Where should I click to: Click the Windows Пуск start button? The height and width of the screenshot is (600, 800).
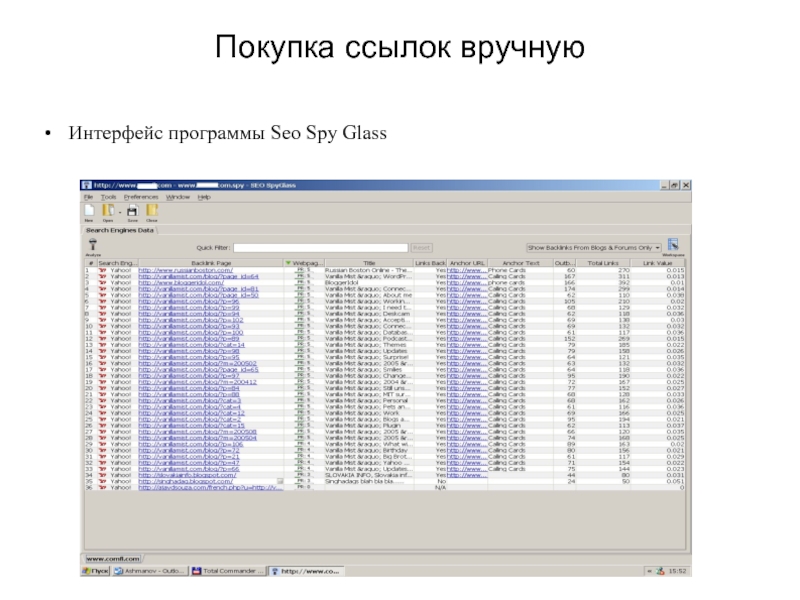[x=95, y=571]
